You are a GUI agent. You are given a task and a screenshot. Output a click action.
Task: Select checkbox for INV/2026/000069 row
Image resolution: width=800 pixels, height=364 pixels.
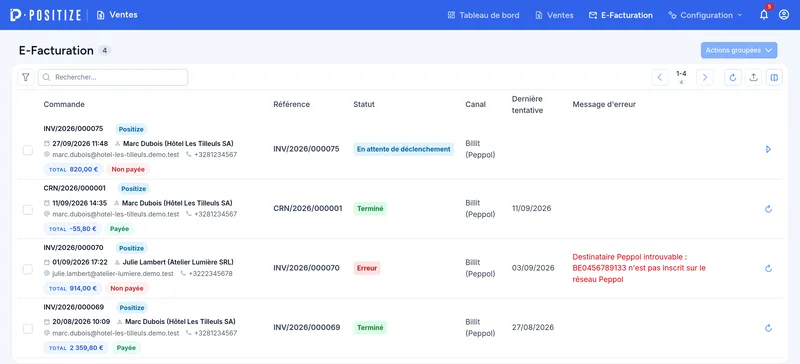click(28, 329)
